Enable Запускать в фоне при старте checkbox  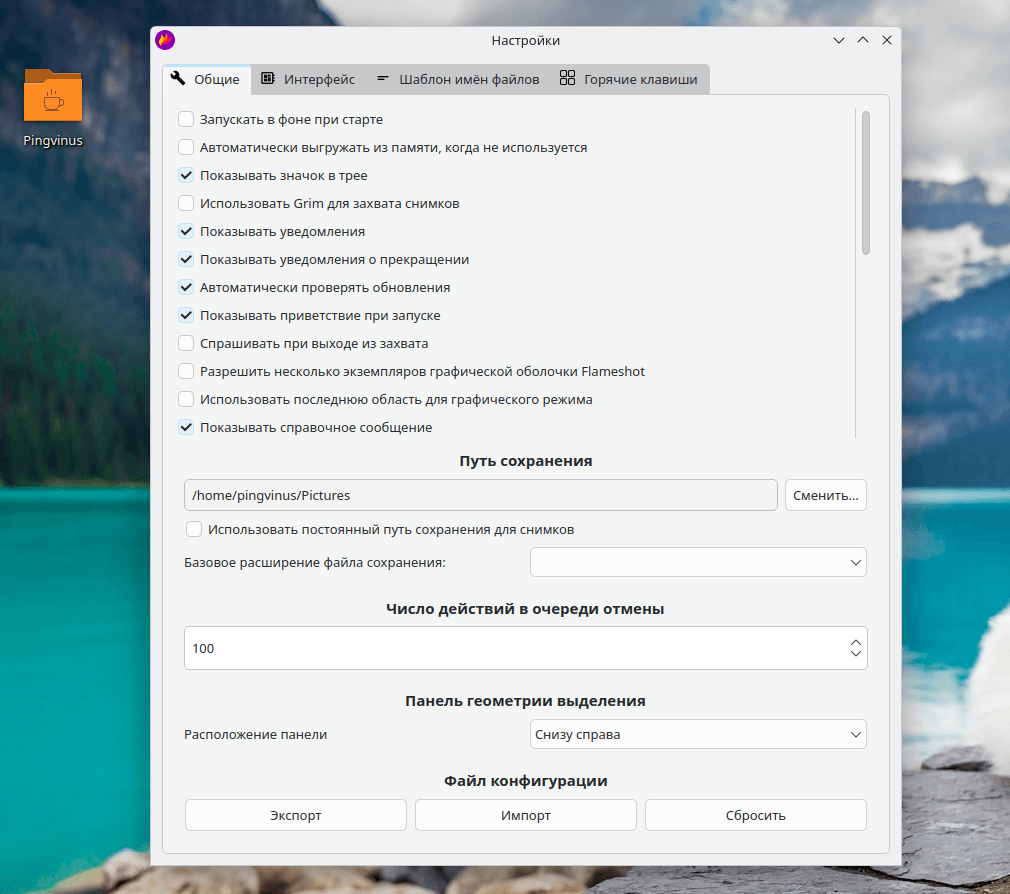(x=186, y=119)
